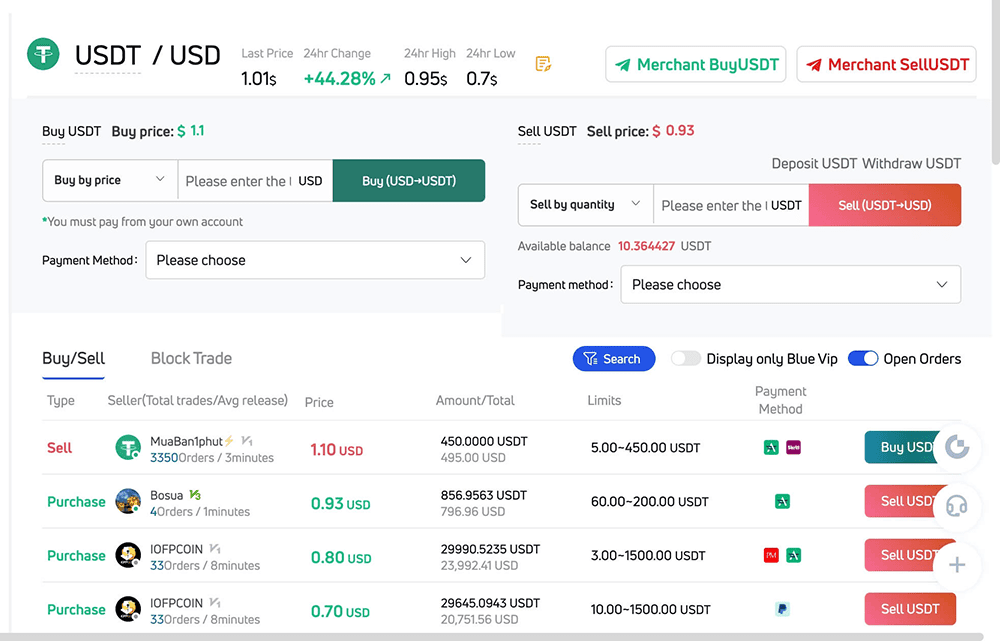Expand the Sell Payment method selector
The height and width of the screenshot is (641, 1000).
pyautogui.click(x=791, y=284)
